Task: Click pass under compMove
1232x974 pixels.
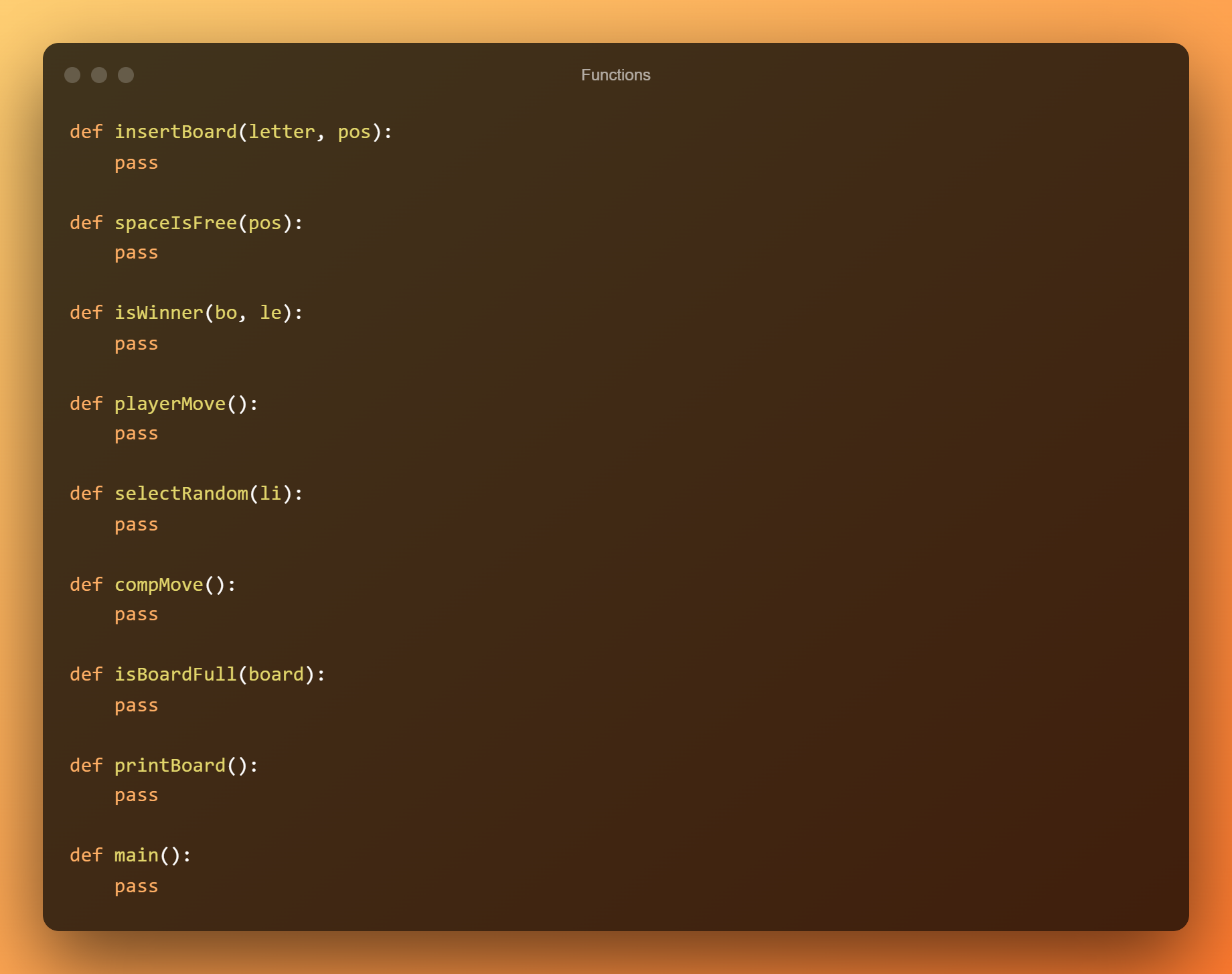Action: [x=137, y=615]
